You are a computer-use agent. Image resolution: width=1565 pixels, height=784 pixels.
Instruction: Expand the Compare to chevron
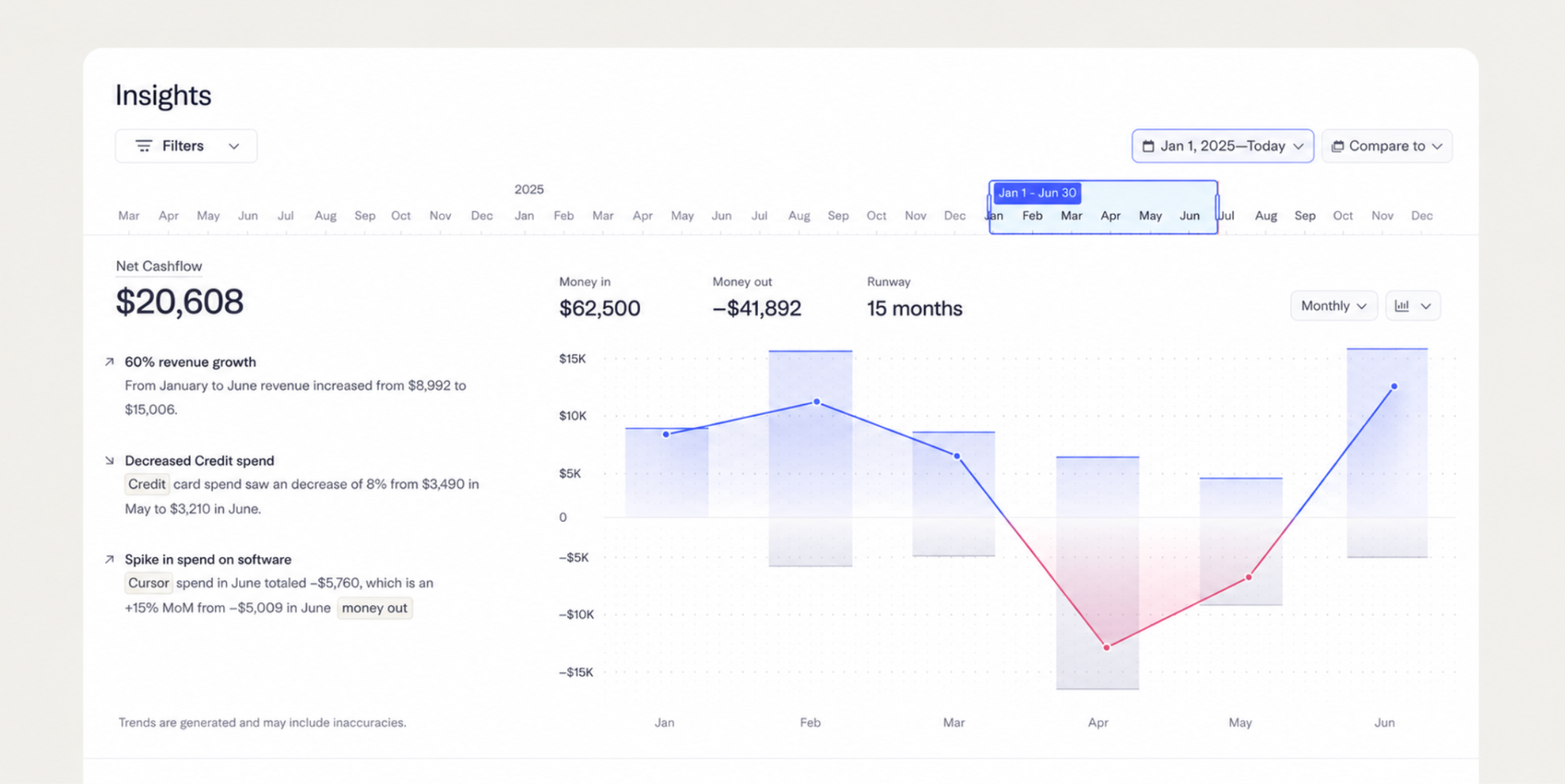click(1437, 146)
